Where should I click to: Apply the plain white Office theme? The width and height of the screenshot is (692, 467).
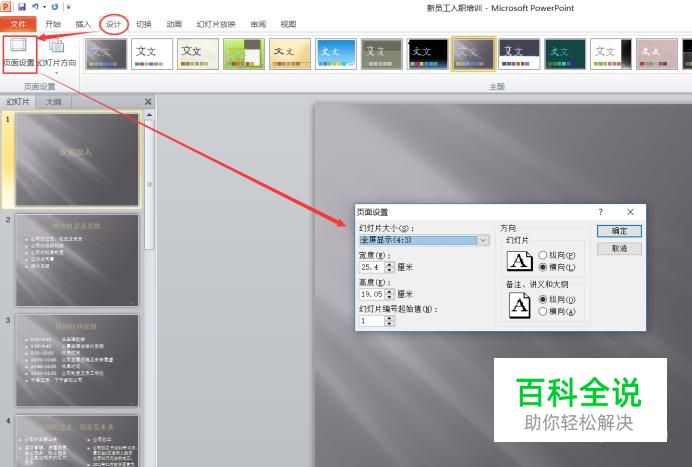click(152, 54)
